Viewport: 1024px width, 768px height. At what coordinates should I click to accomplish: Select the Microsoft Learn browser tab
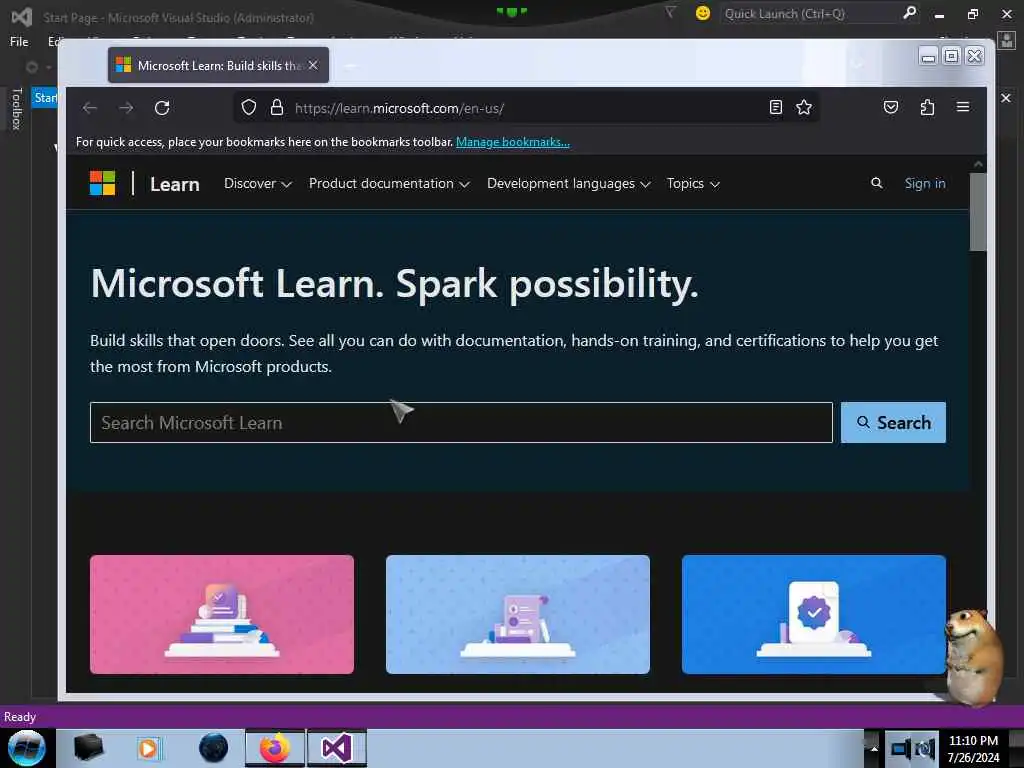point(218,65)
